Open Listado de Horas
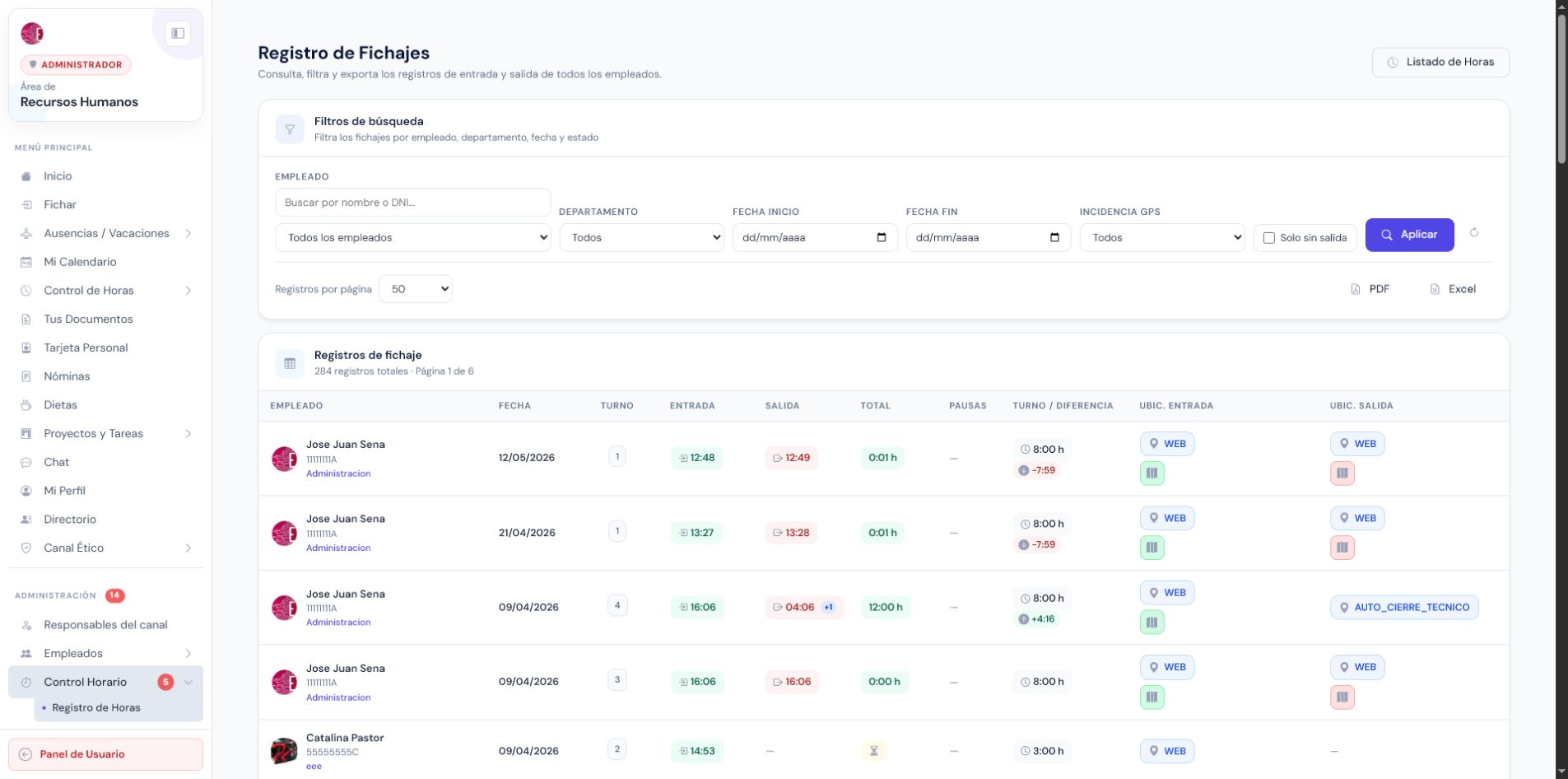This screenshot has width=1568, height=779. tap(1440, 63)
